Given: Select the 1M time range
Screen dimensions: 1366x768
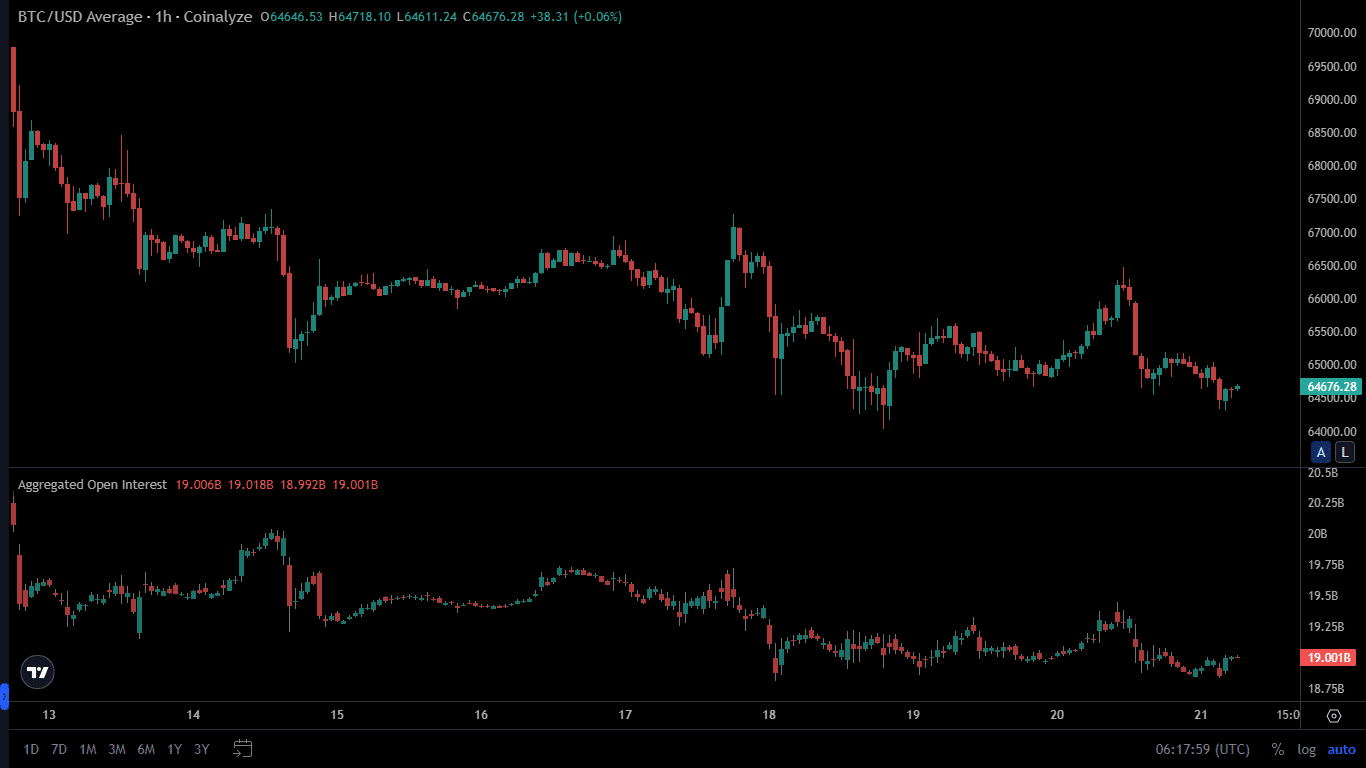Looking at the screenshot, I should coord(88,749).
